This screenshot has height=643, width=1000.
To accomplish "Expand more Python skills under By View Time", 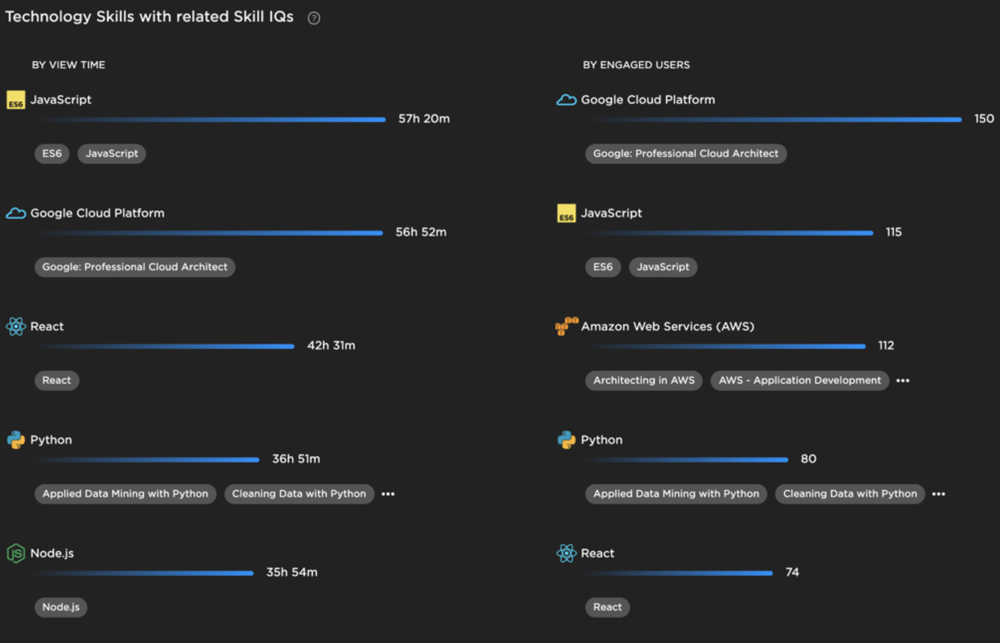I will coord(388,494).
